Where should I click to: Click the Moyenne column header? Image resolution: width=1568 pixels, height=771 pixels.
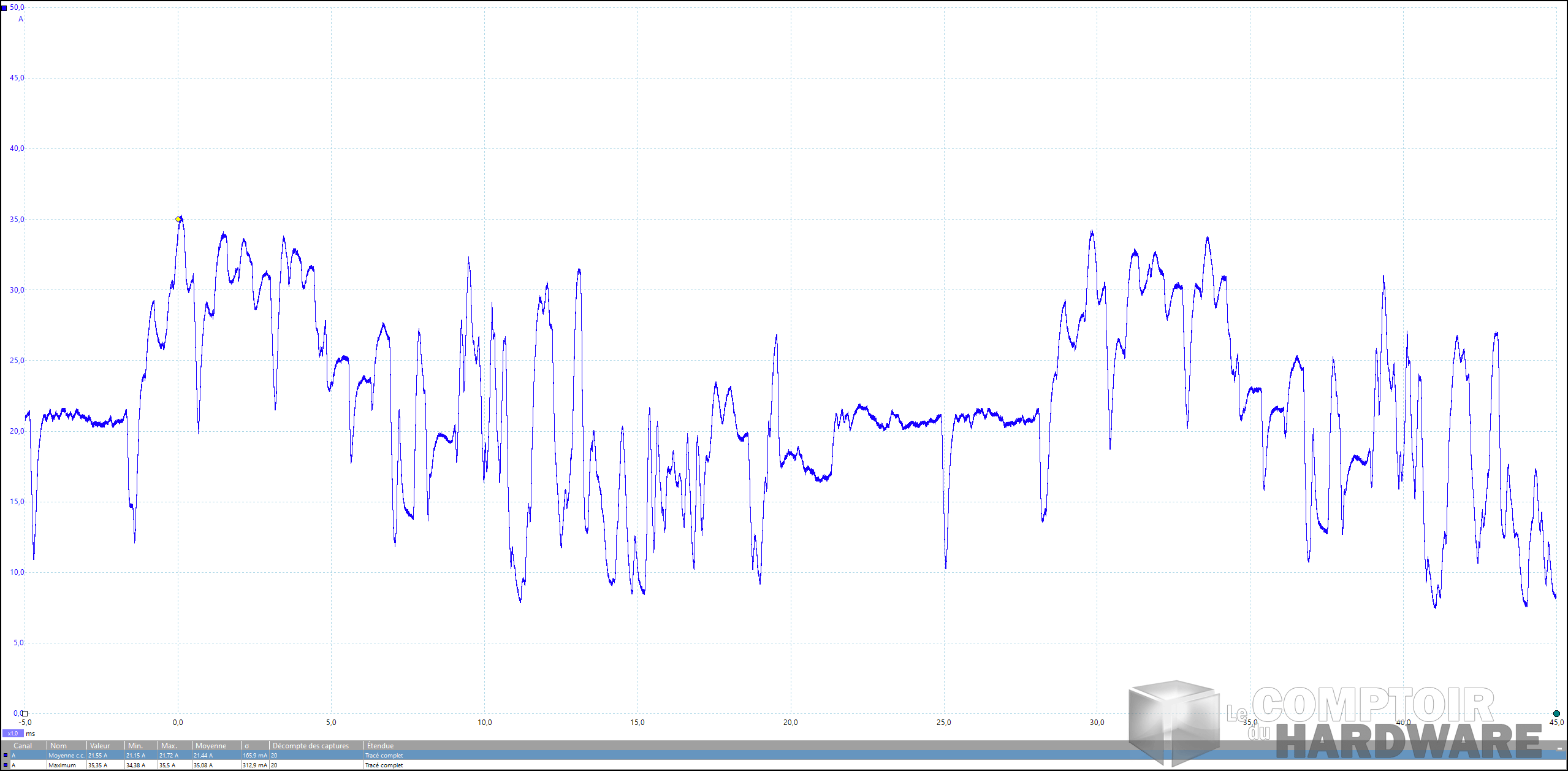click(211, 746)
